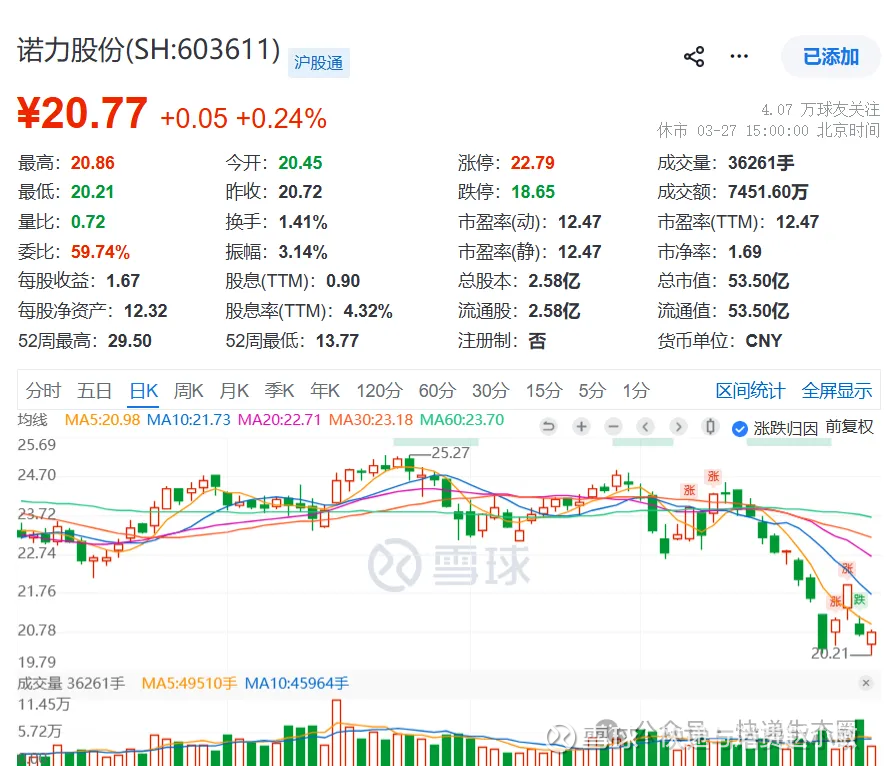Switch to 120分 interval tab
This screenshot has width=886, height=766.
[379, 390]
